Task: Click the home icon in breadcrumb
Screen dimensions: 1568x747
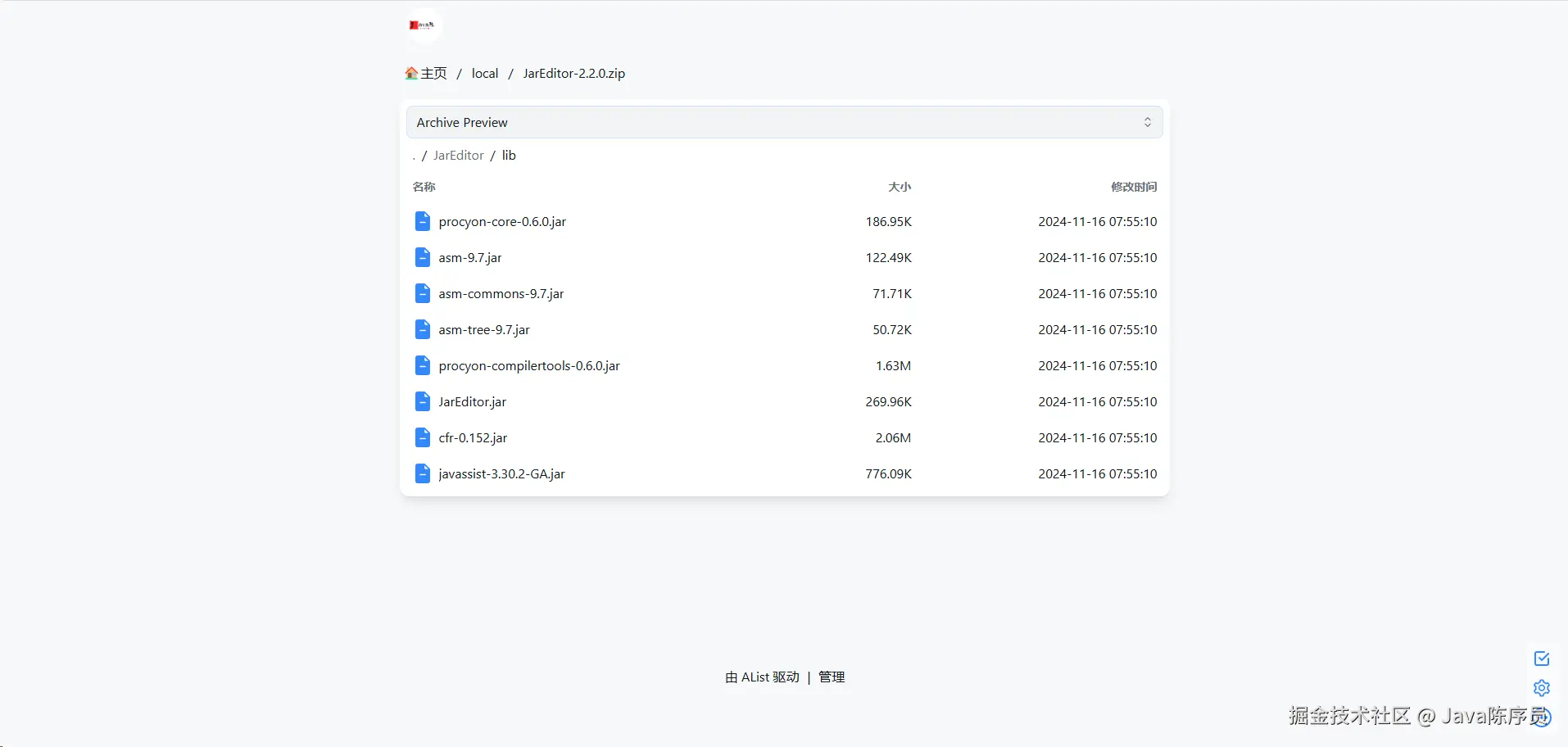Action: pos(411,73)
